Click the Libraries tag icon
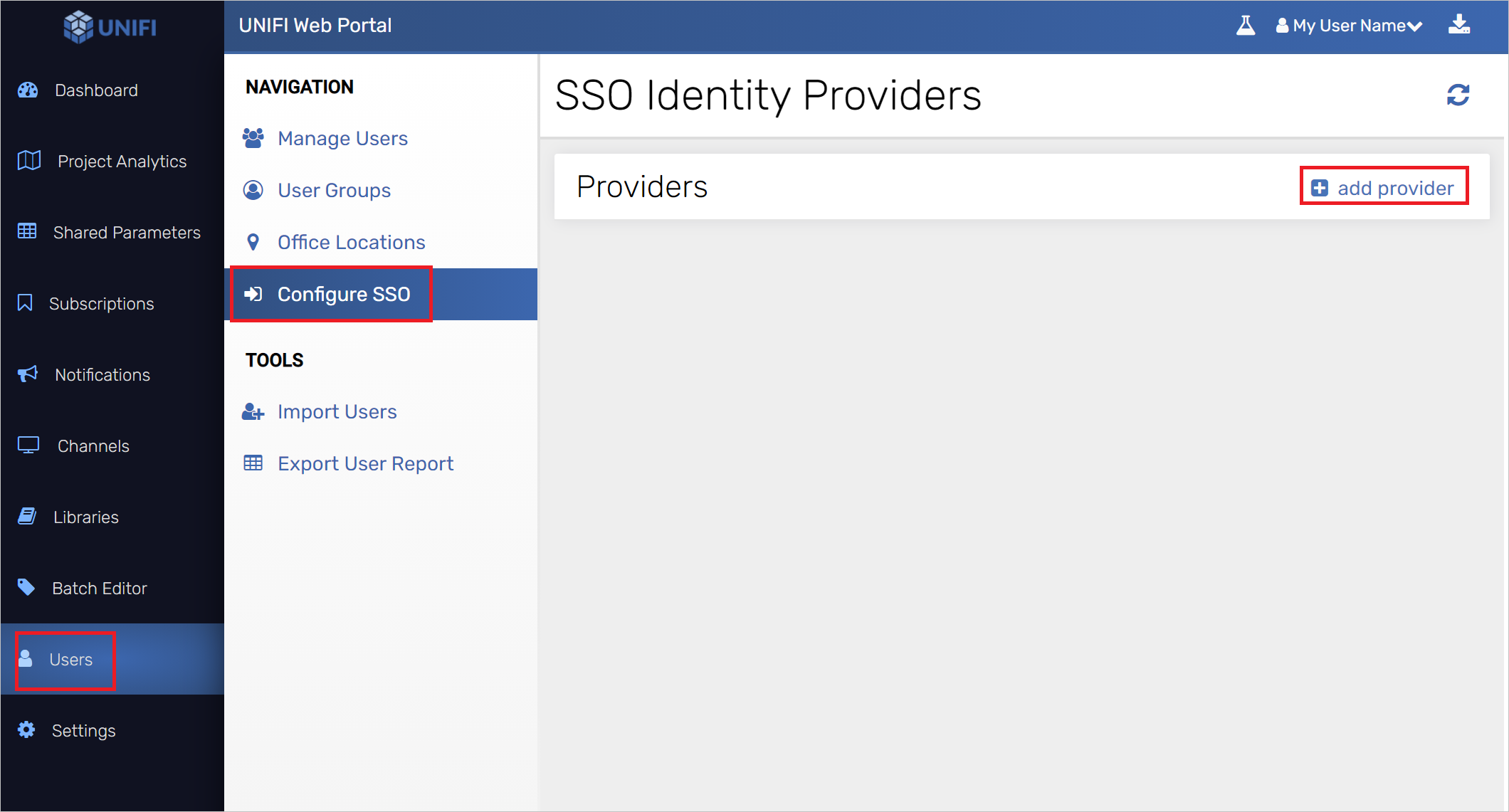Viewport: 1509px width, 812px height. [26, 517]
